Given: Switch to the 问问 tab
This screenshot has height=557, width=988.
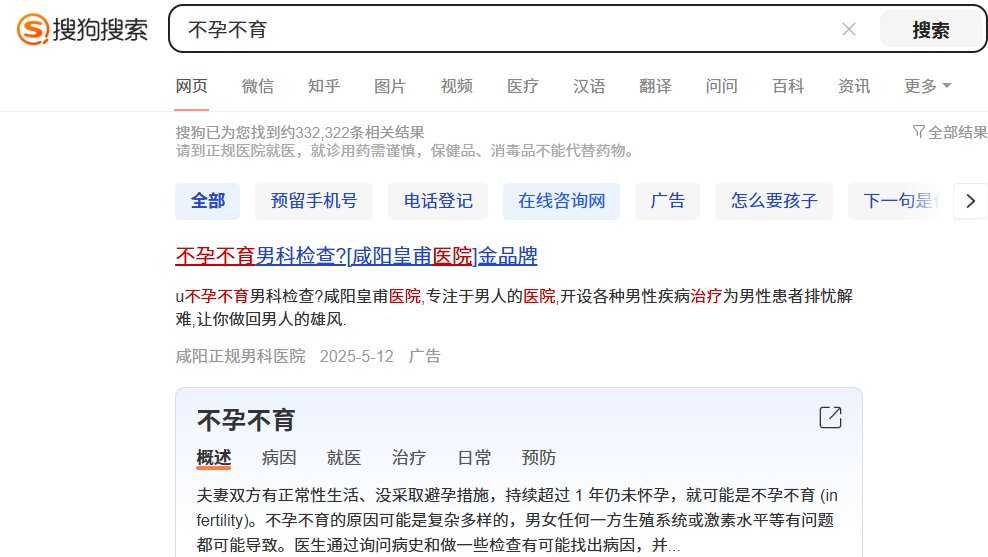Looking at the screenshot, I should click(721, 86).
